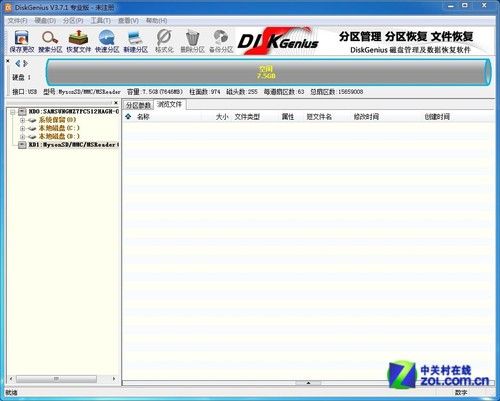This screenshot has width=500, height=401.
Task: Click the drive icon beside 系统保留(0)
Action: coord(32,120)
